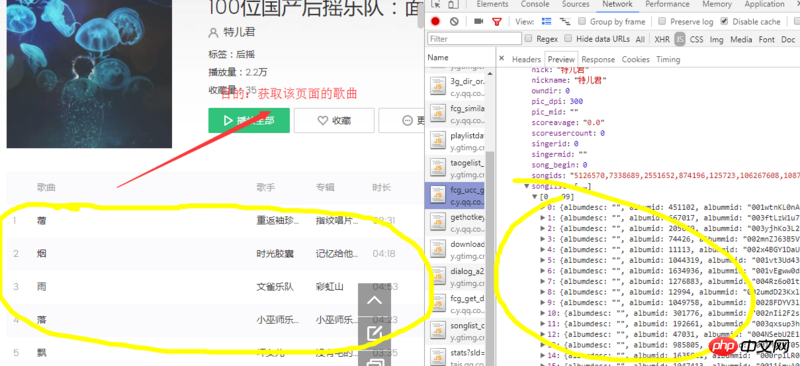This screenshot has width=800, height=366.
Task: Open the Application tab
Action: [764, 4]
